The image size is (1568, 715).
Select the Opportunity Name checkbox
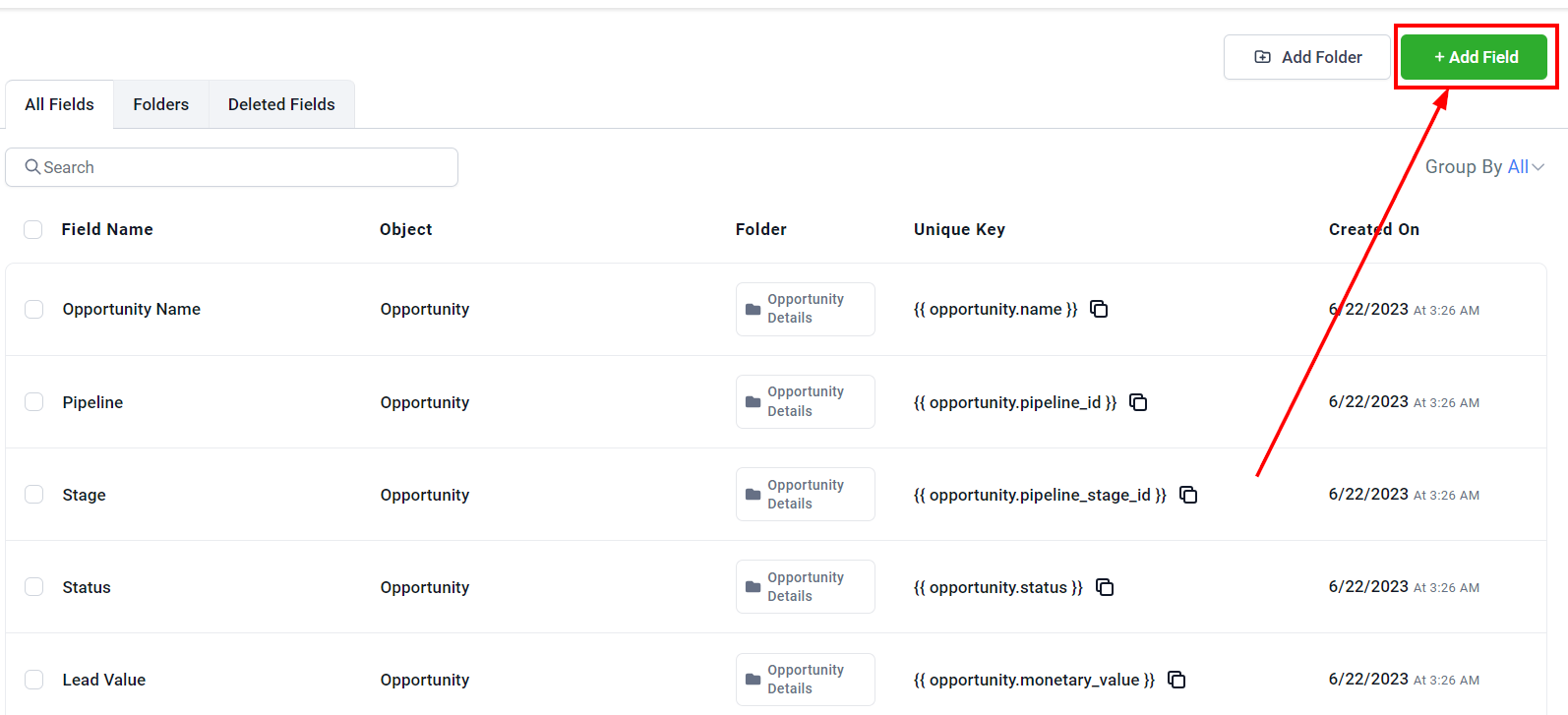coord(34,309)
